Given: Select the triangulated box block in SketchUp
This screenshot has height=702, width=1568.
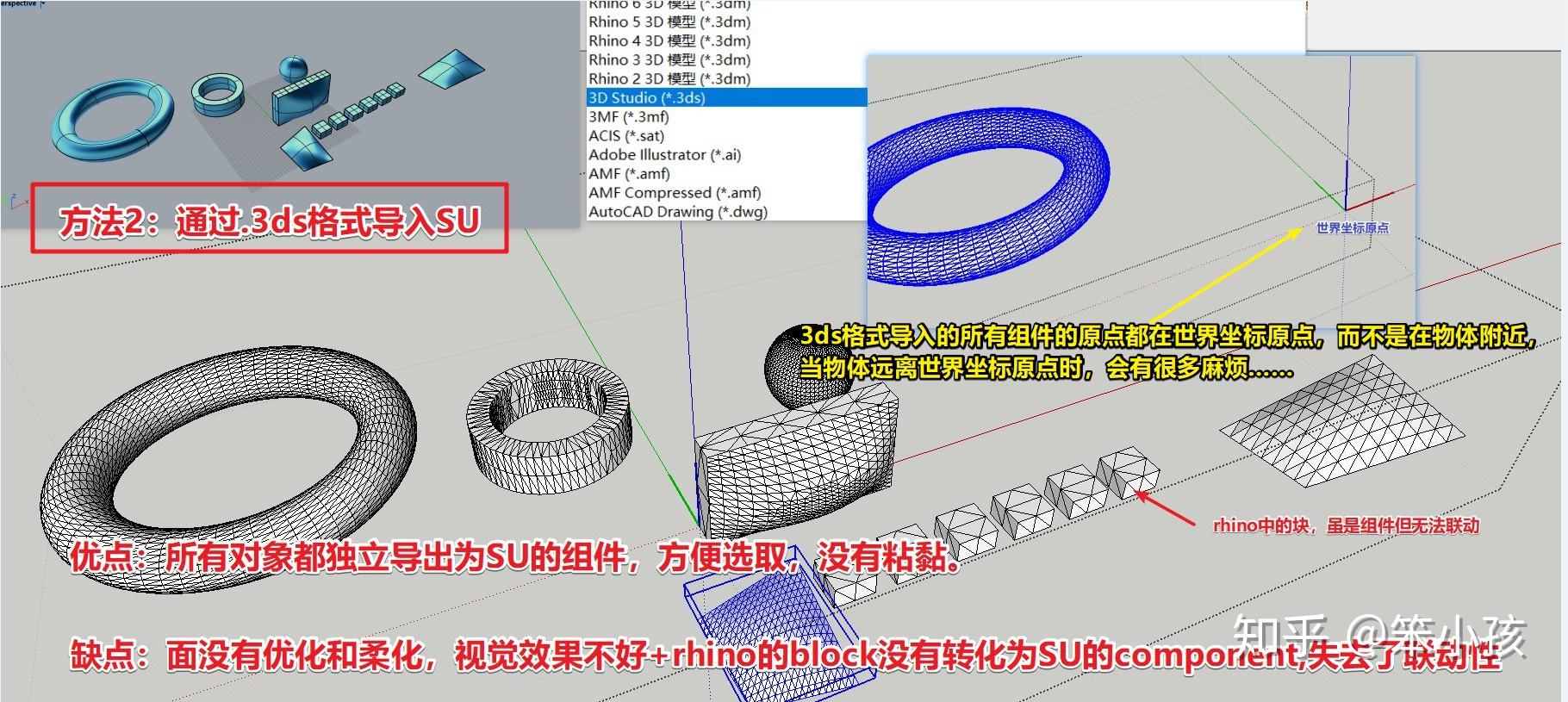Looking at the screenshot, I should click(797, 461).
